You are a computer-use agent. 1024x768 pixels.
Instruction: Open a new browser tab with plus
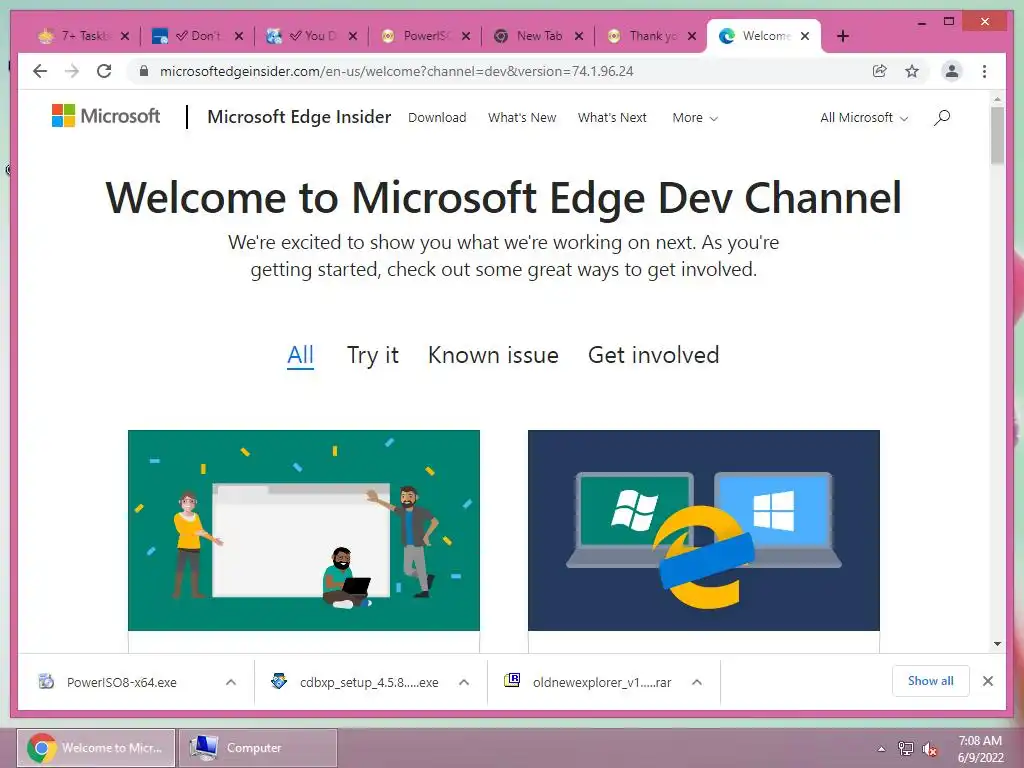[x=842, y=36]
